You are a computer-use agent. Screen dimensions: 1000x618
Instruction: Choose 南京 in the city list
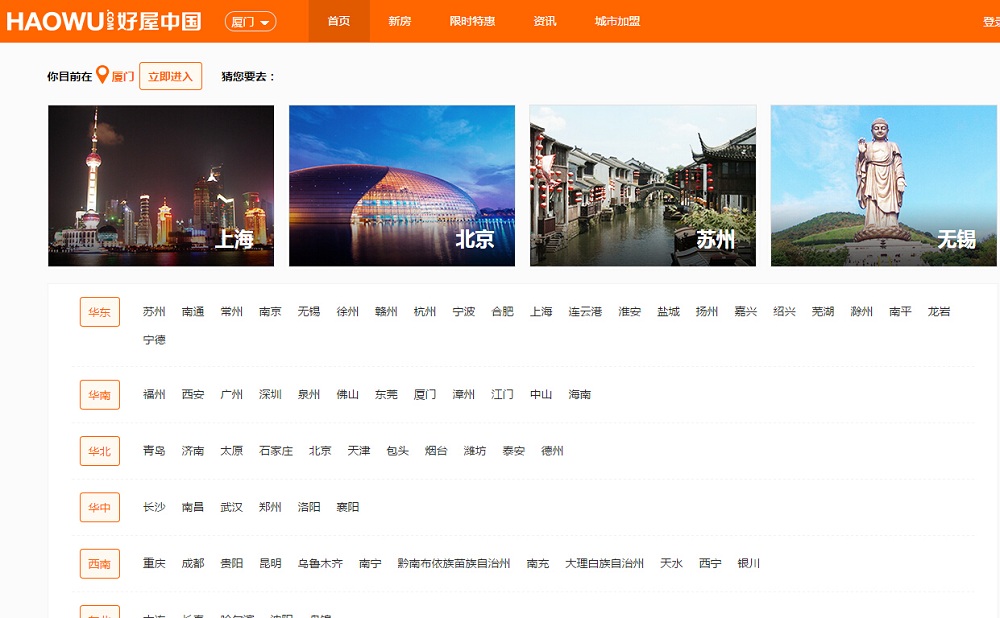click(270, 311)
